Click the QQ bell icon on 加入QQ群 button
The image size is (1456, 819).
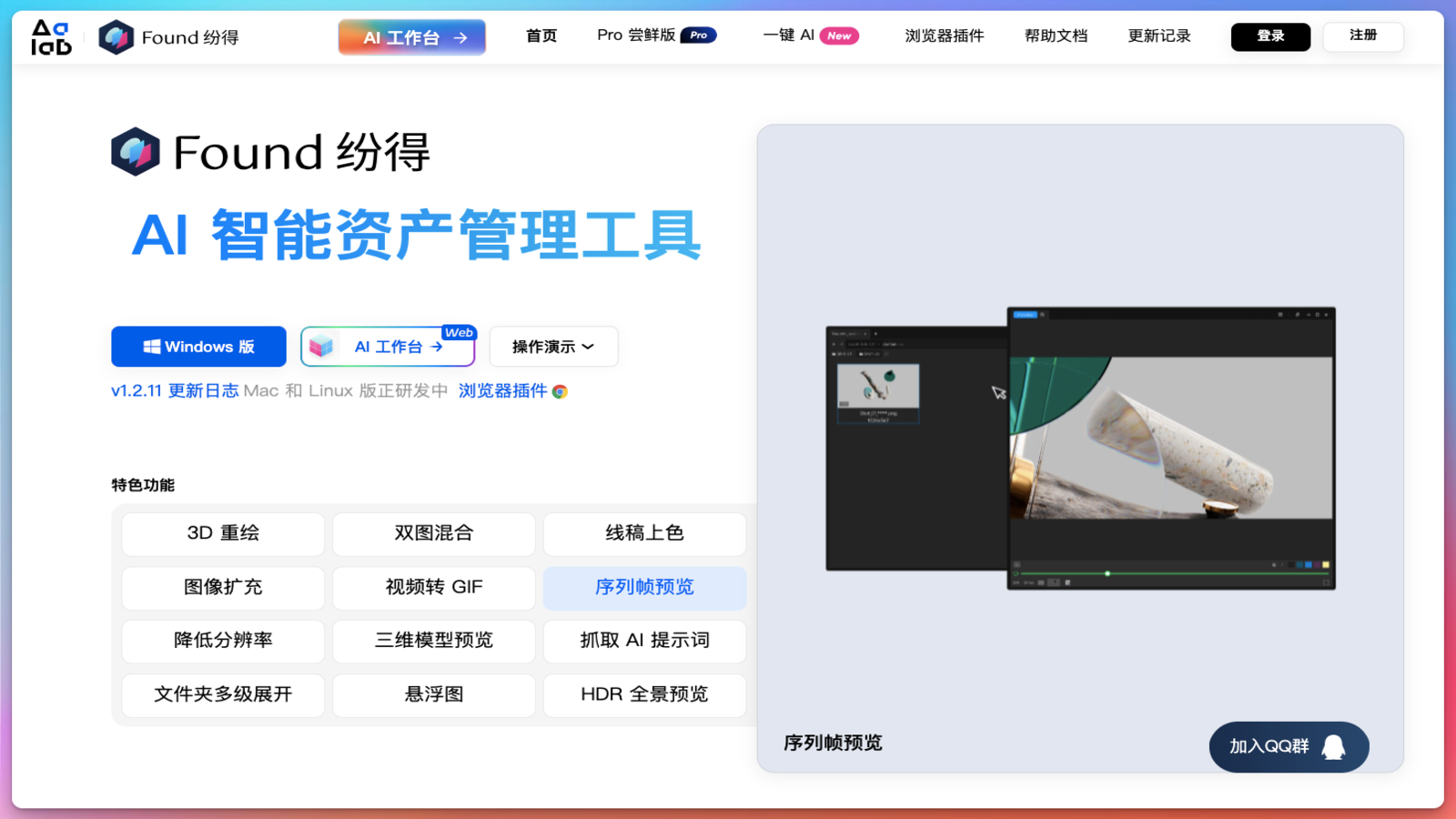[1332, 746]
